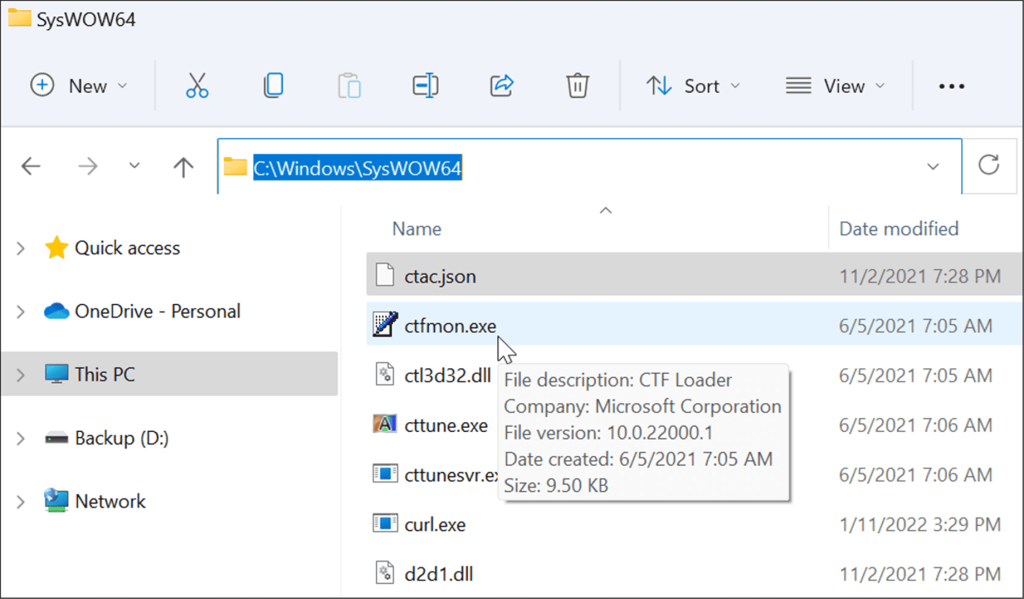Select This PC in navigation pane
The width and height of the screenshot is (1024, 599).
click(104, 374)
